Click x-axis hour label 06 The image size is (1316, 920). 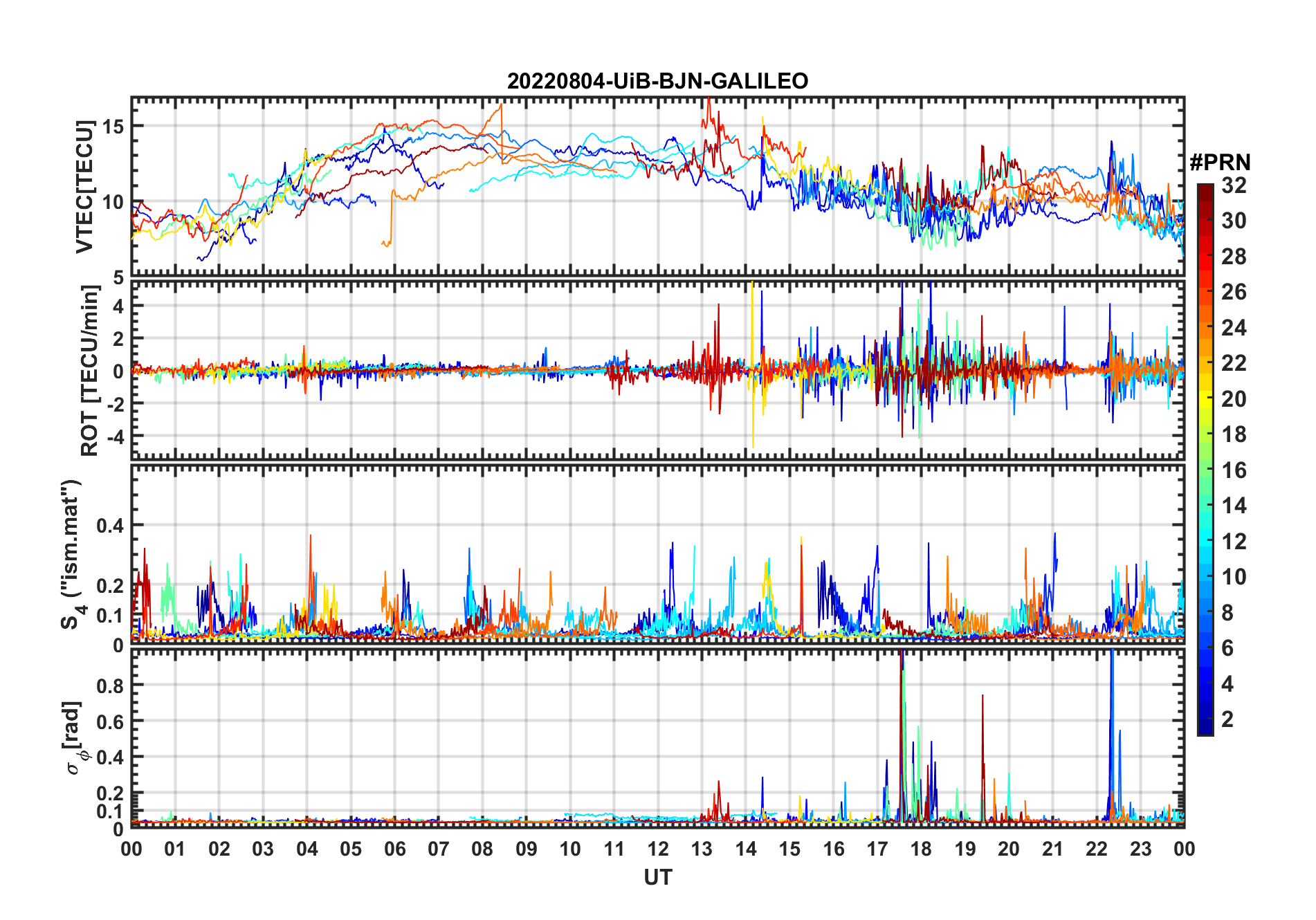(394, 849)
